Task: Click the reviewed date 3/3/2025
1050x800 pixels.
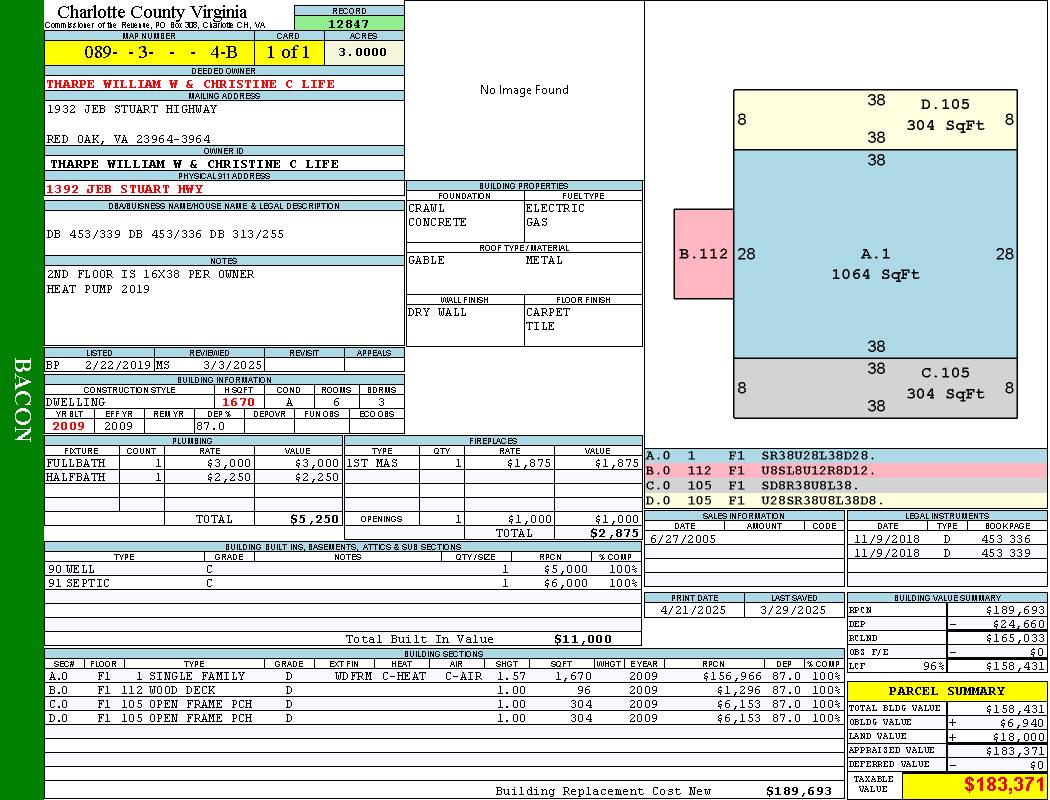Action: pyautogui.click(x=232, y=366)
